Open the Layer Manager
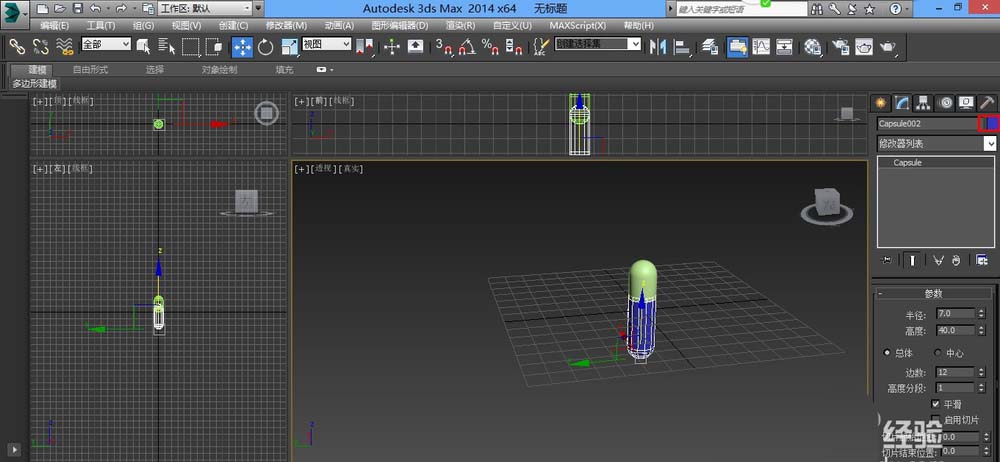1000x462 pixels. click(710, 47)
